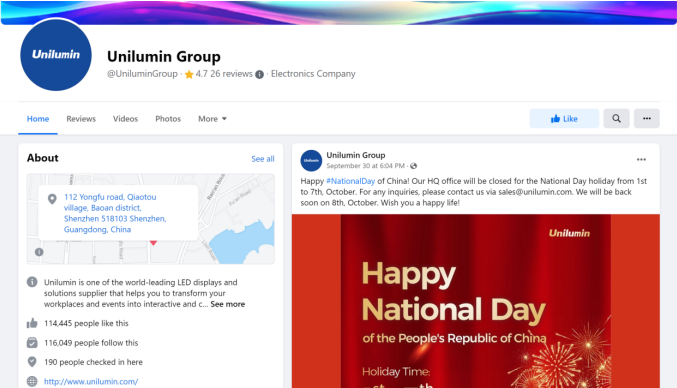Click the map location pin icon

pos(52,199)
